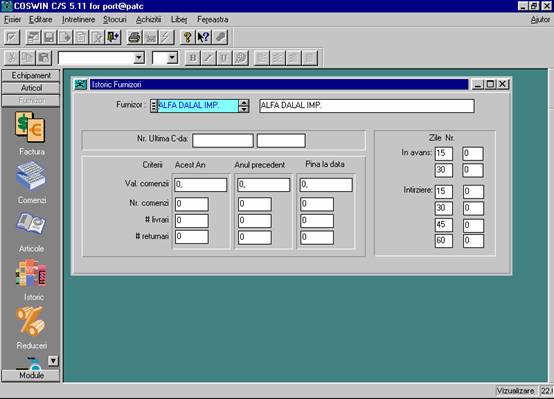The height and width of the screenshot is (399, 554).
Task: Click the Pina la data column header
Action: 325,164
